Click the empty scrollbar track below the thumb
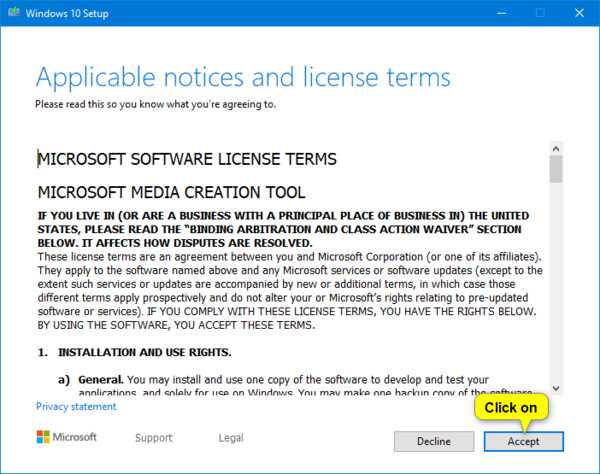Screen dimensions: 600x474 click(x=556, y=290)
